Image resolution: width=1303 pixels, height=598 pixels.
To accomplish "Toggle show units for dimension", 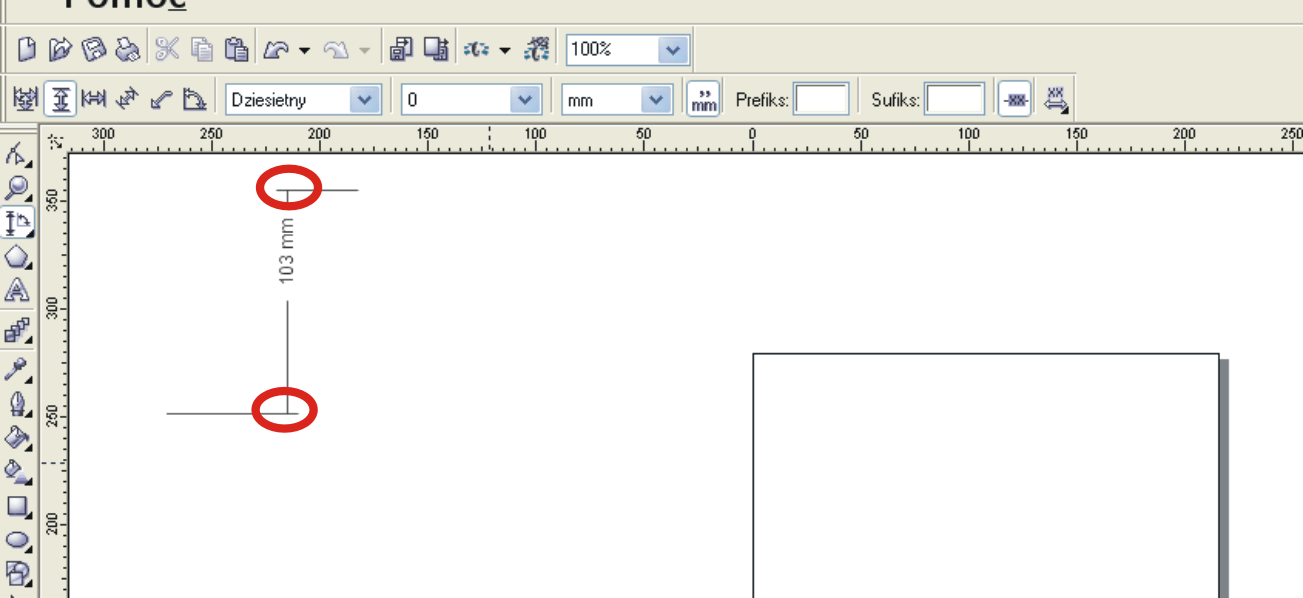I will (x=704, y=99).
